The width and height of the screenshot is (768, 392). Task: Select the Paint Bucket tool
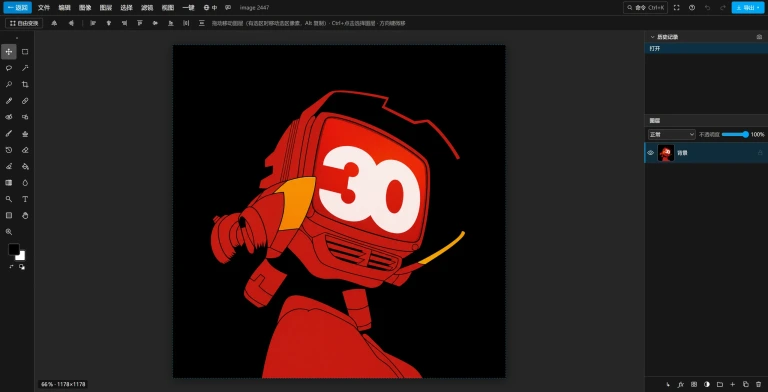coord(25,167)
